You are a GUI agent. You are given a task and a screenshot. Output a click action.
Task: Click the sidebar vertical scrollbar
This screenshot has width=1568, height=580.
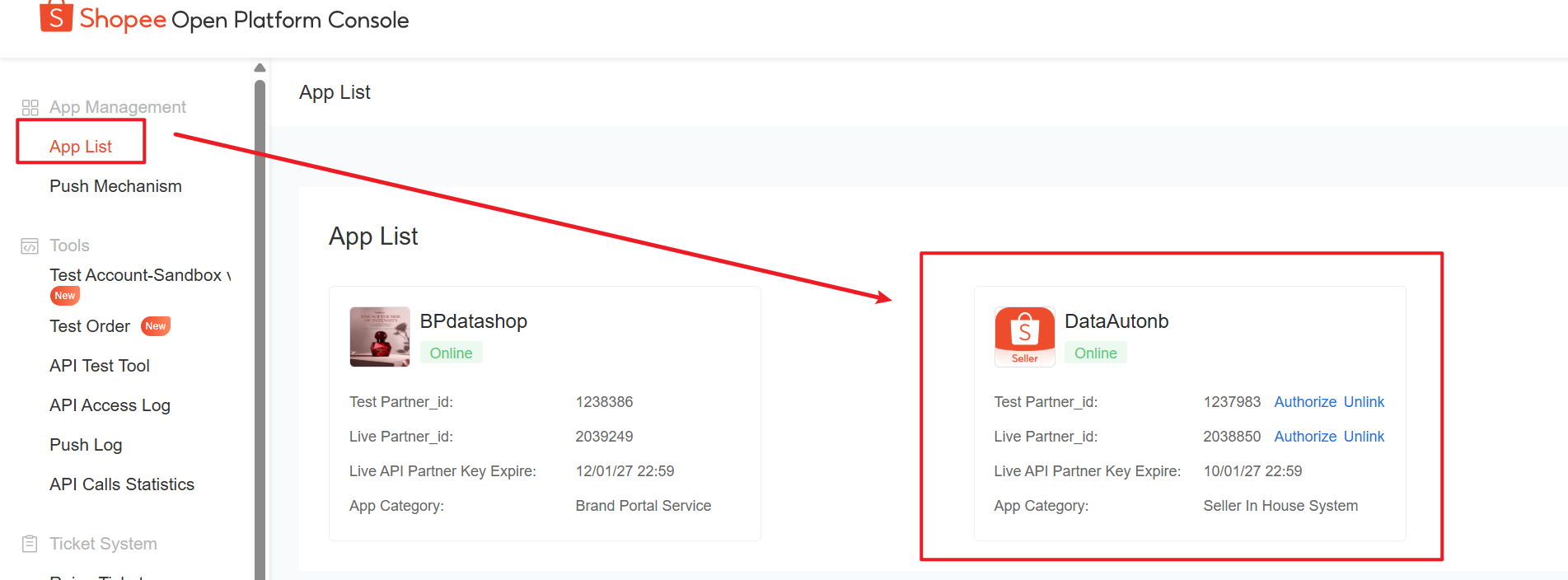coord(260,330)
